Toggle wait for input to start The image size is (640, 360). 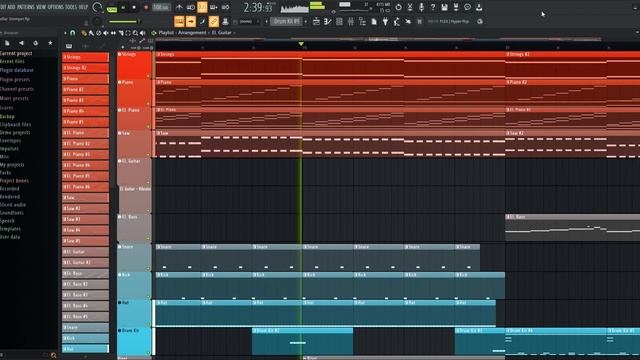tap(191, 7)
